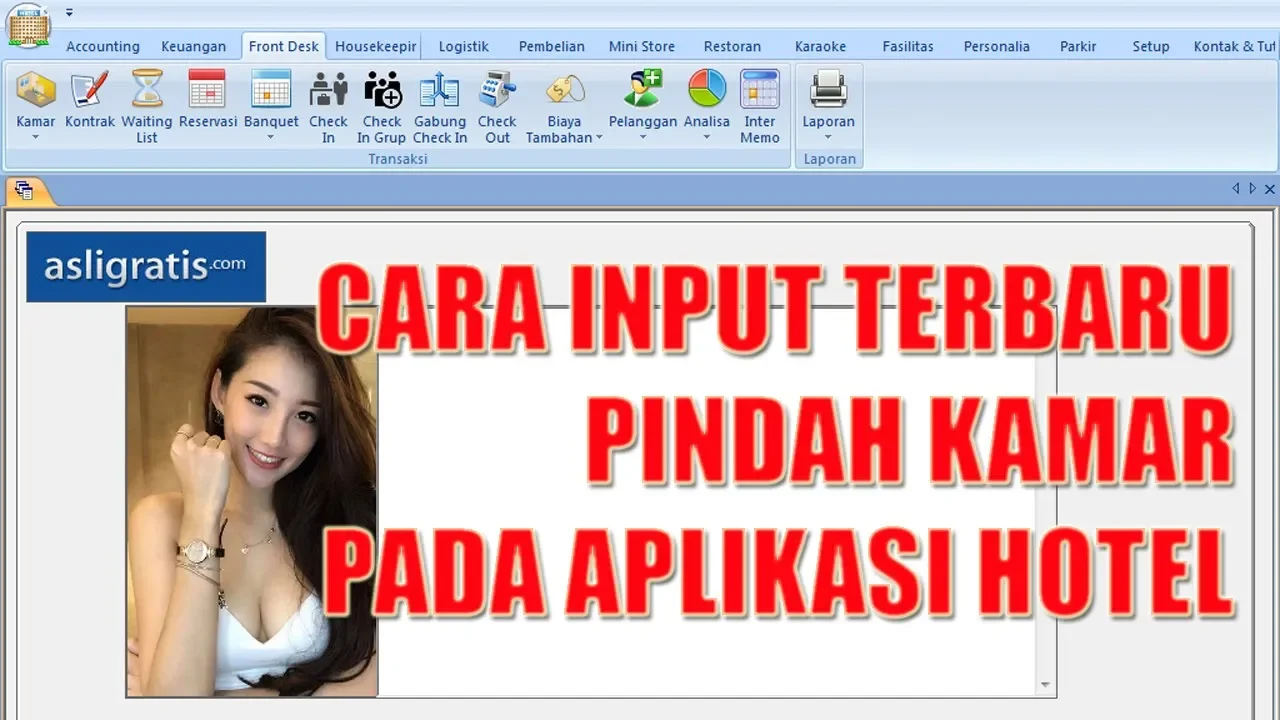This screenshot has width=1280, height=720.
Task: Open the Kontak & Tutorial tab
Action: pyautogui.click(x=1236, y=46)
